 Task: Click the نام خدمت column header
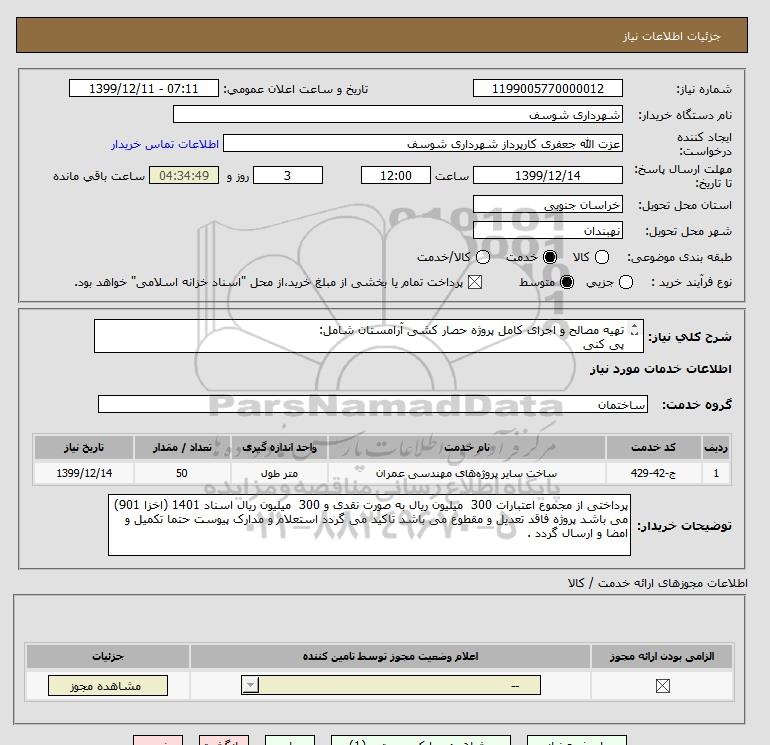467,447
